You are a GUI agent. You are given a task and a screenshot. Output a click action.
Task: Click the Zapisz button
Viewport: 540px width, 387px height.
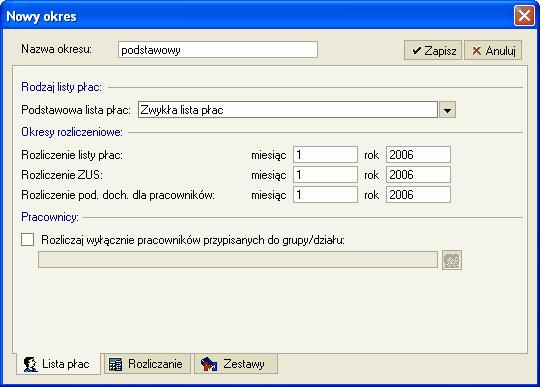(433, 51)
